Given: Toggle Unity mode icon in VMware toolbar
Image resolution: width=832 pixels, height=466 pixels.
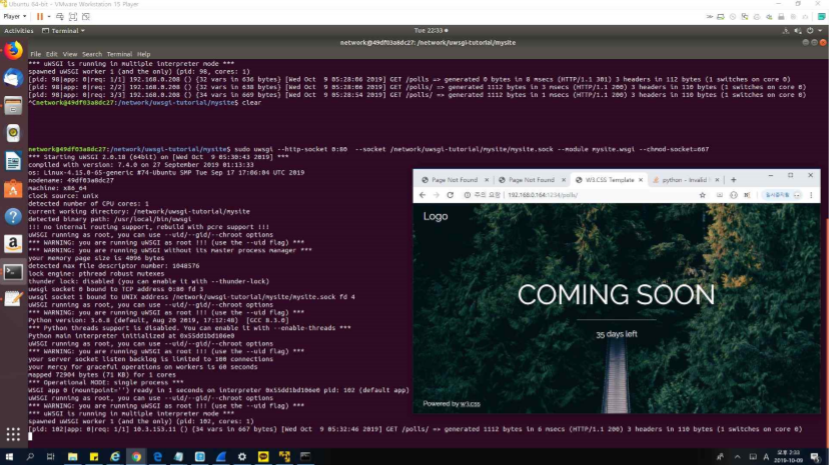Looking at the screenshot, I should click(86, 16).
